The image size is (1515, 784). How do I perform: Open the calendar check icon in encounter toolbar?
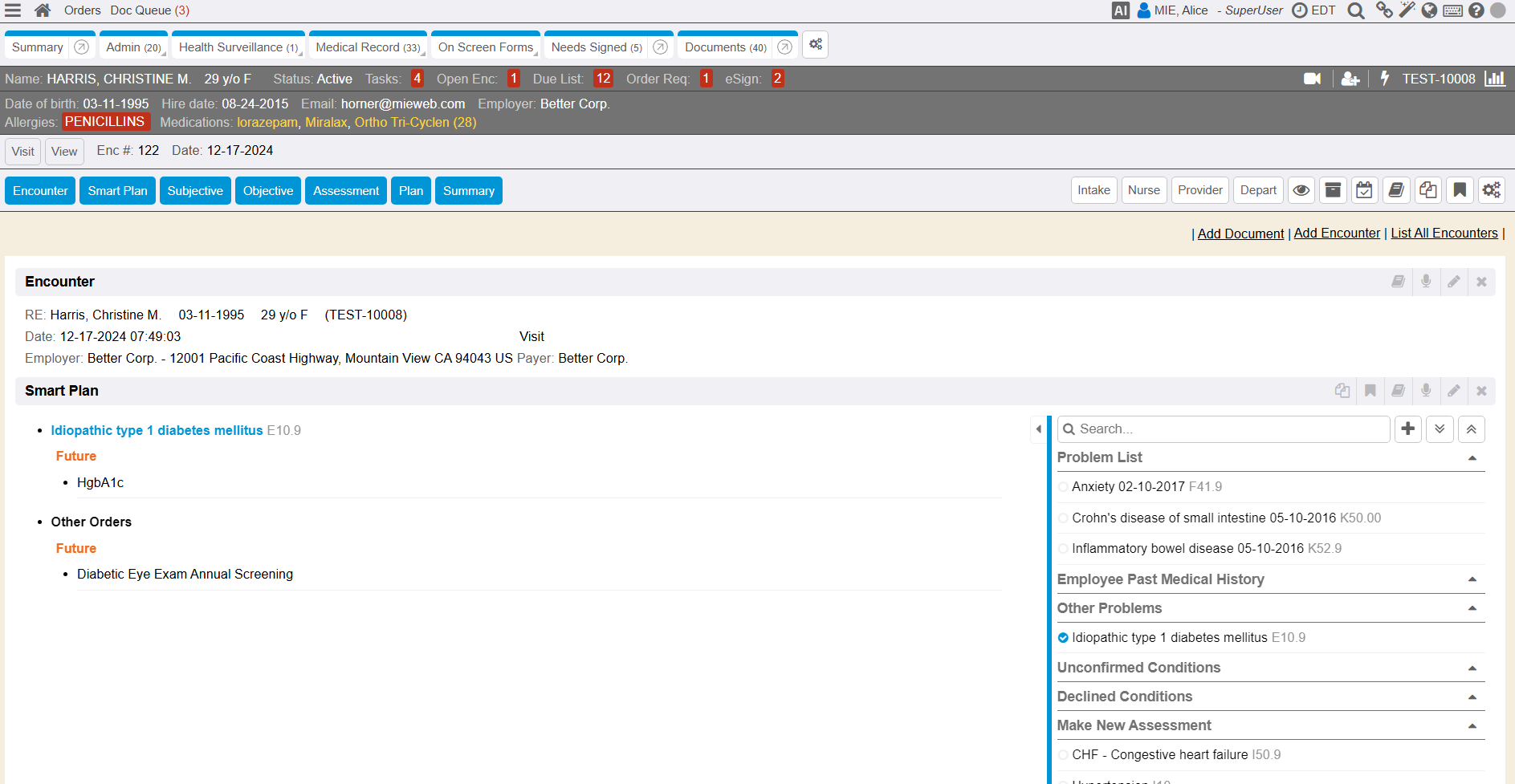[1364, 190]
